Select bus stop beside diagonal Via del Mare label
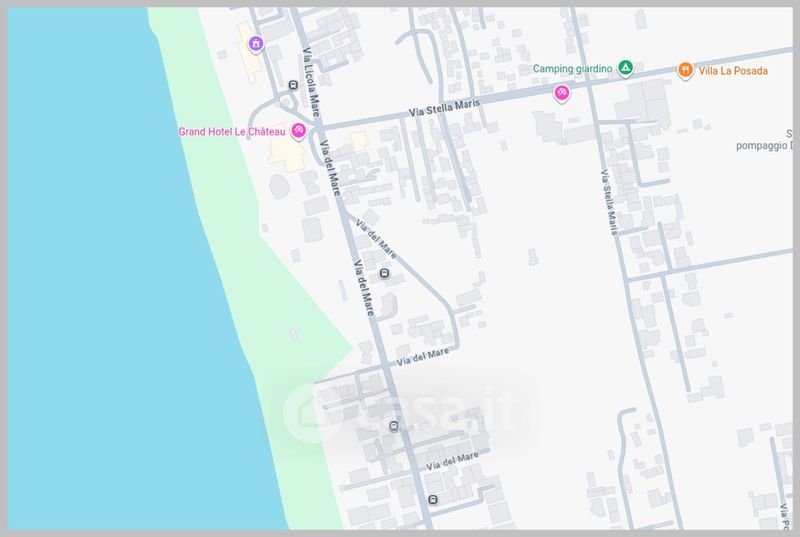The width and height of the screenshot is (800, 537). 385,273
